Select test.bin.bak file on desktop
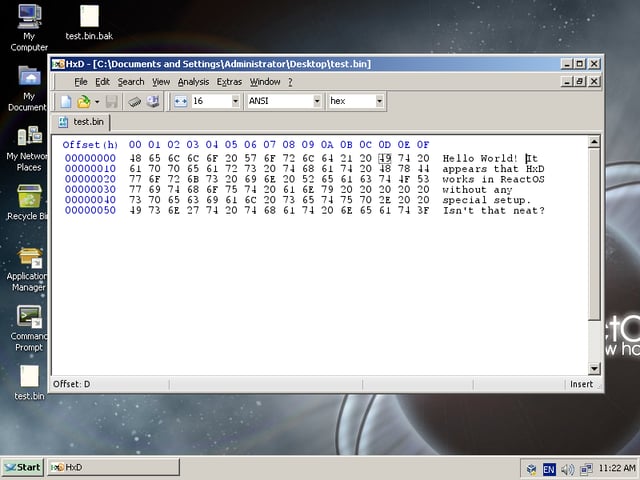 click(89, 22)
